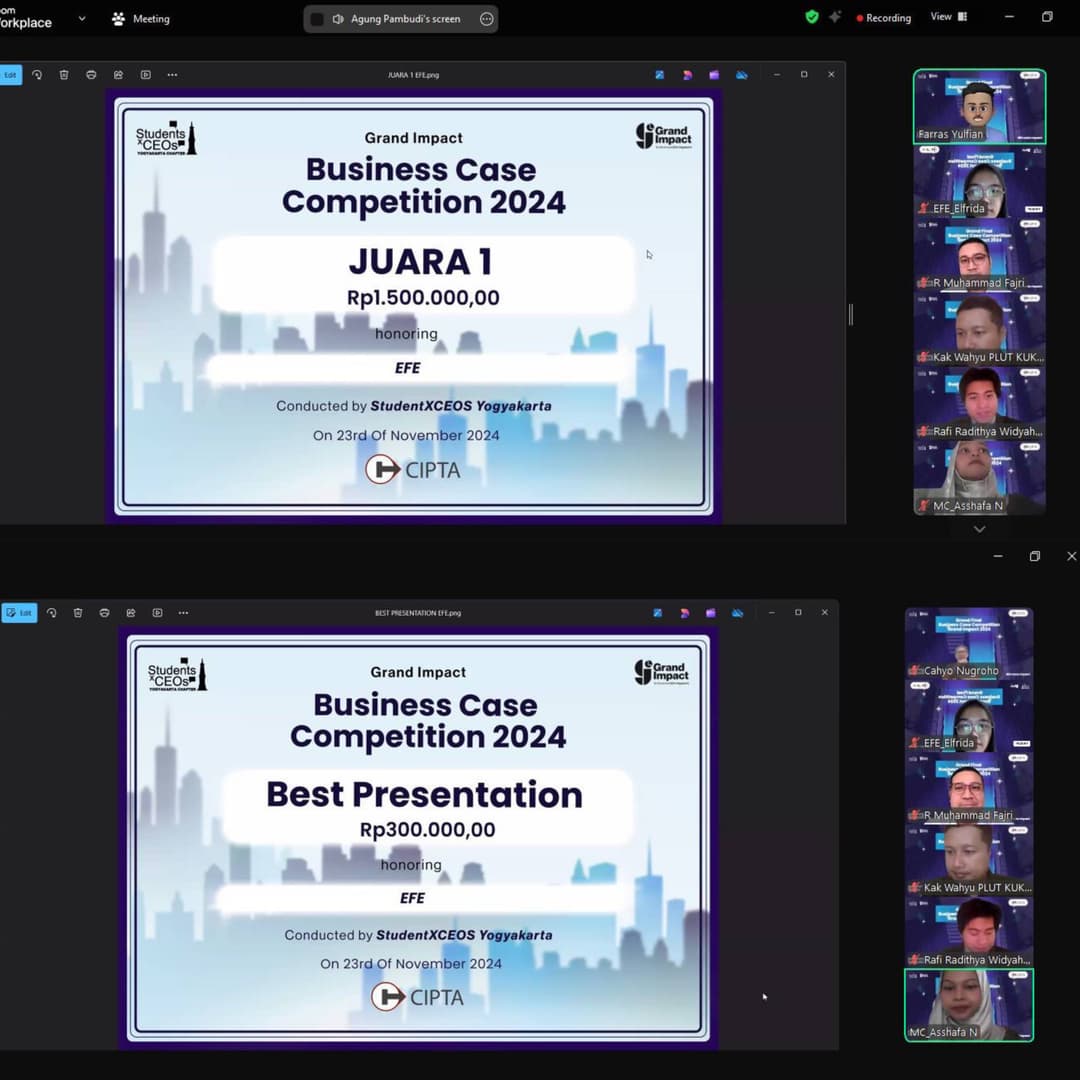Expand the chevron next to Workplace
This screenshot has height=1080, width=1080.
(82, 18)
